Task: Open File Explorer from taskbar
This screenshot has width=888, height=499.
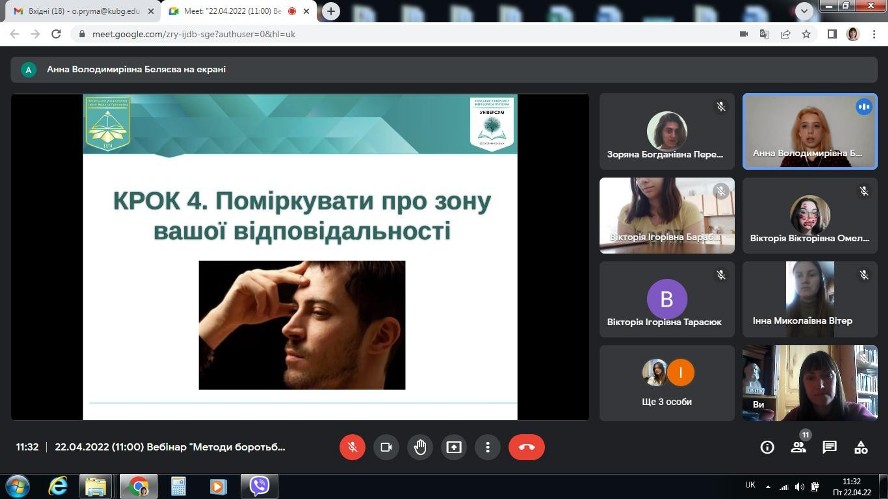Action: [x=96, y=486]
